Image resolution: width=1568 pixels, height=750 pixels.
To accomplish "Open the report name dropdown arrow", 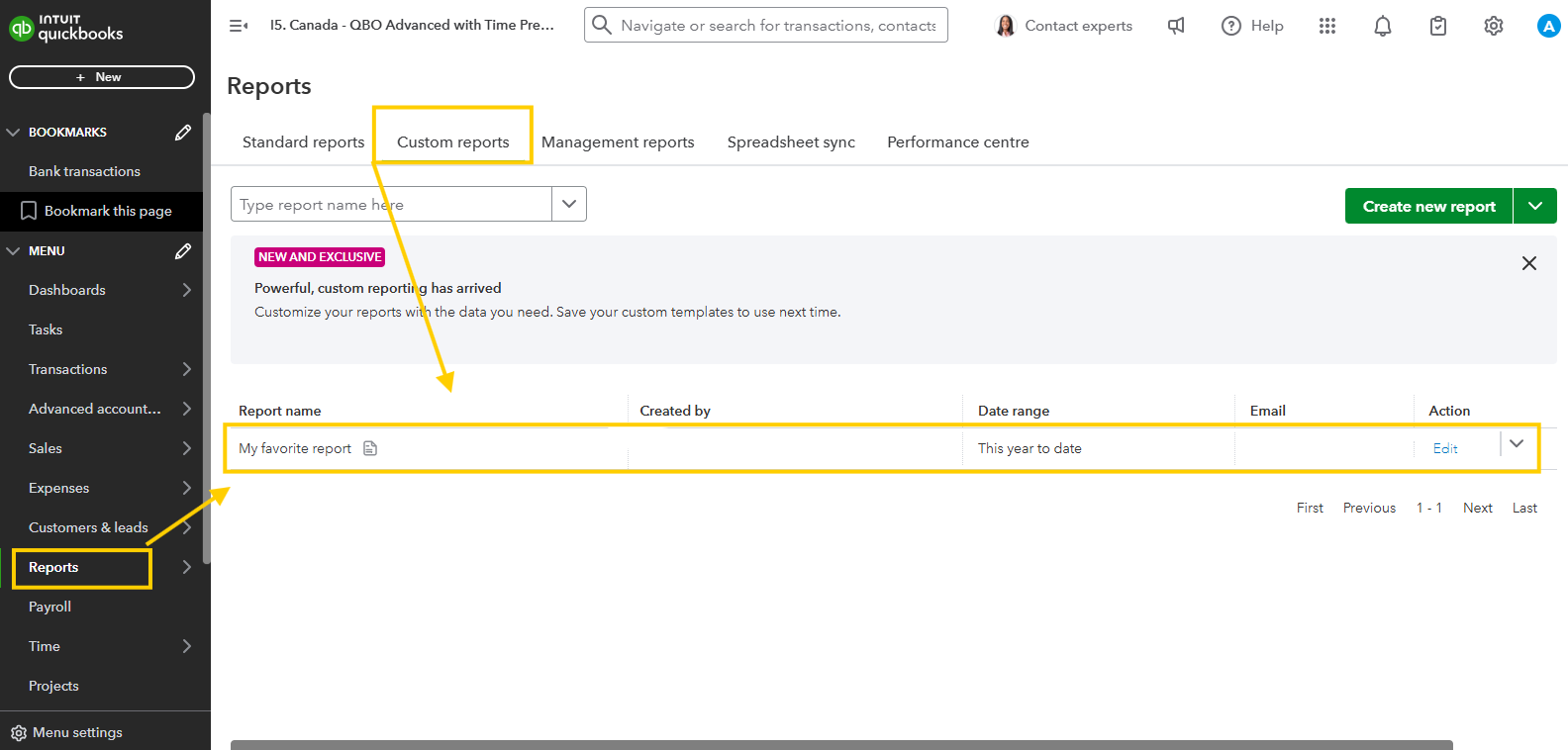I will click(569, 204).
